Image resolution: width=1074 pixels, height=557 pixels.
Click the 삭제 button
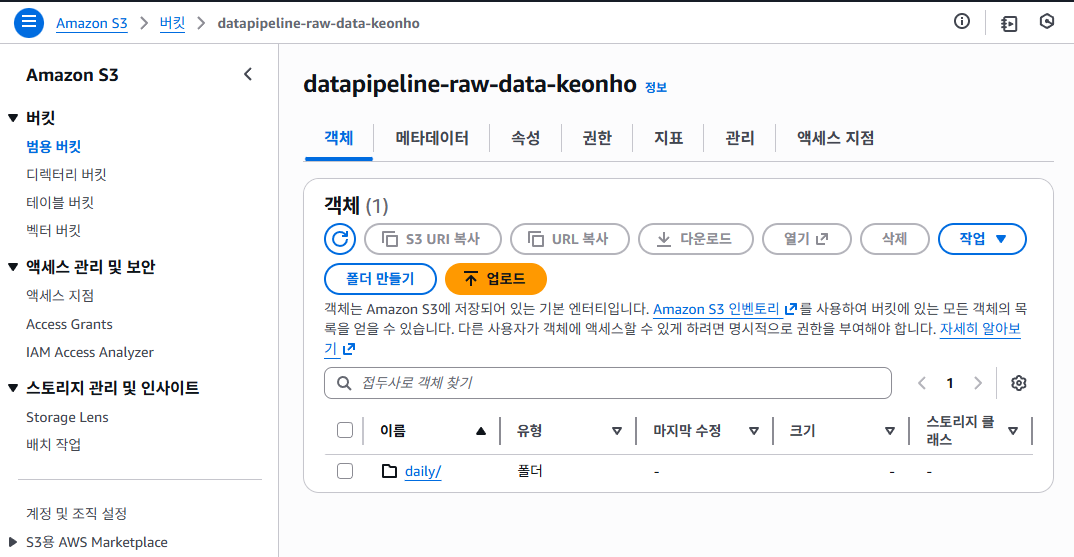(x=895, y=239)
